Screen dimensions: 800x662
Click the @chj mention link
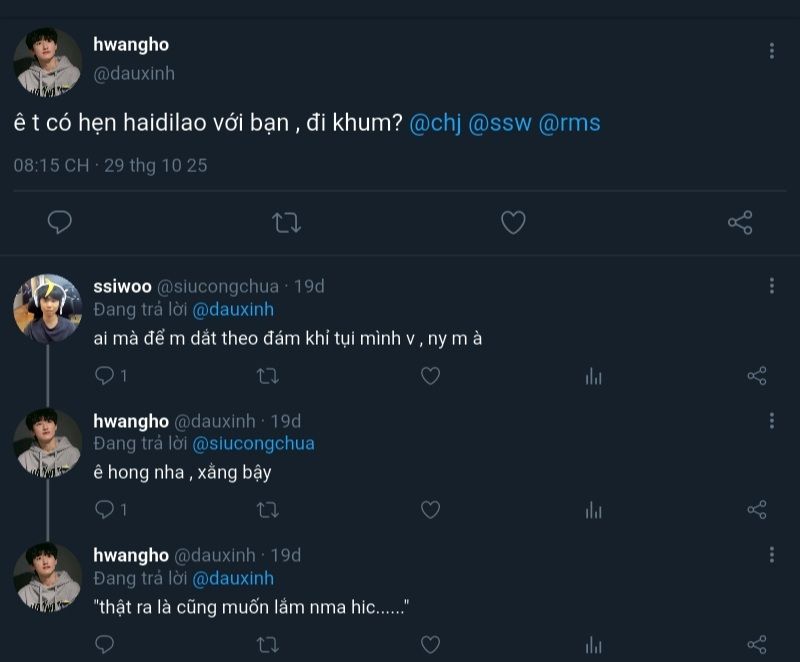click(x=434, y=123)
